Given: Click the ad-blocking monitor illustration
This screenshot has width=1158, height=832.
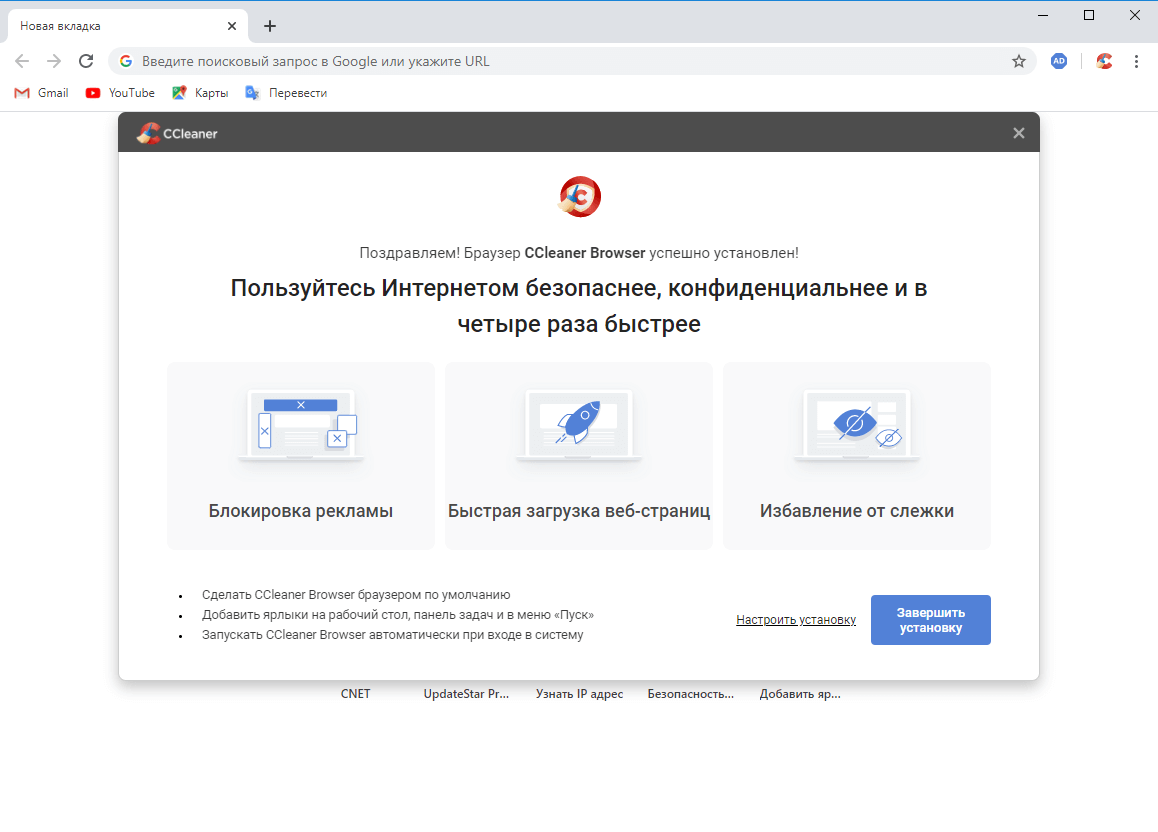Looking at the screenshot, I should coord(300,424).
